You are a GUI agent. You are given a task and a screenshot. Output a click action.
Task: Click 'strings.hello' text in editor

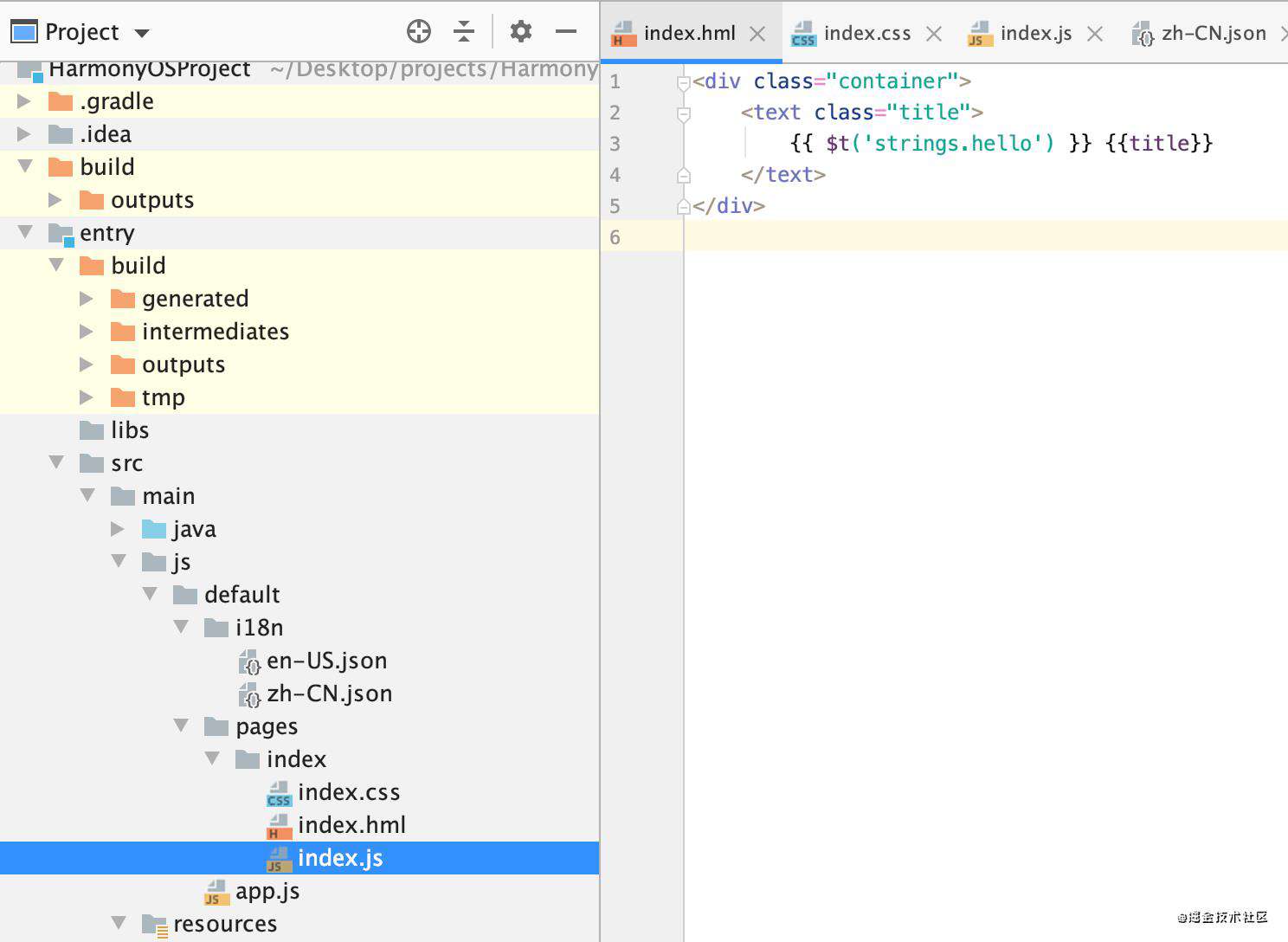pos(958,143)
